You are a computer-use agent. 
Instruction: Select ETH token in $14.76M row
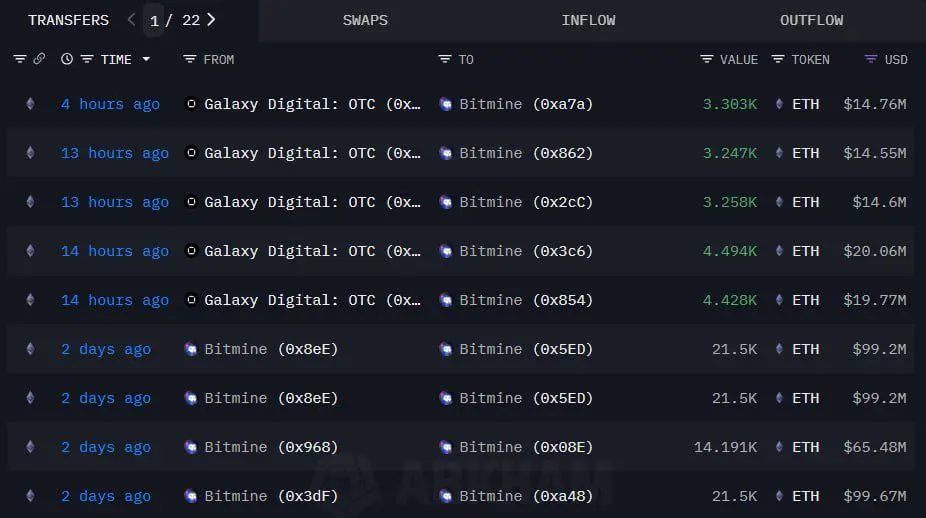coord(806,105)
